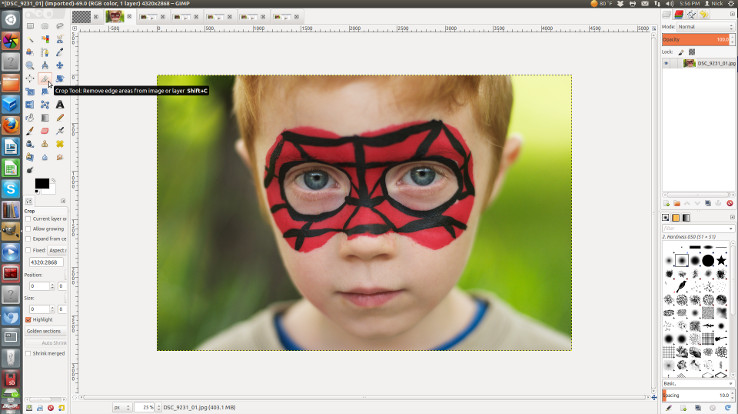Select the Blend gradient tool
Image resolution: width=738 pixels, height=414 pixels.
pyautogui.click(x=45, y=118)
